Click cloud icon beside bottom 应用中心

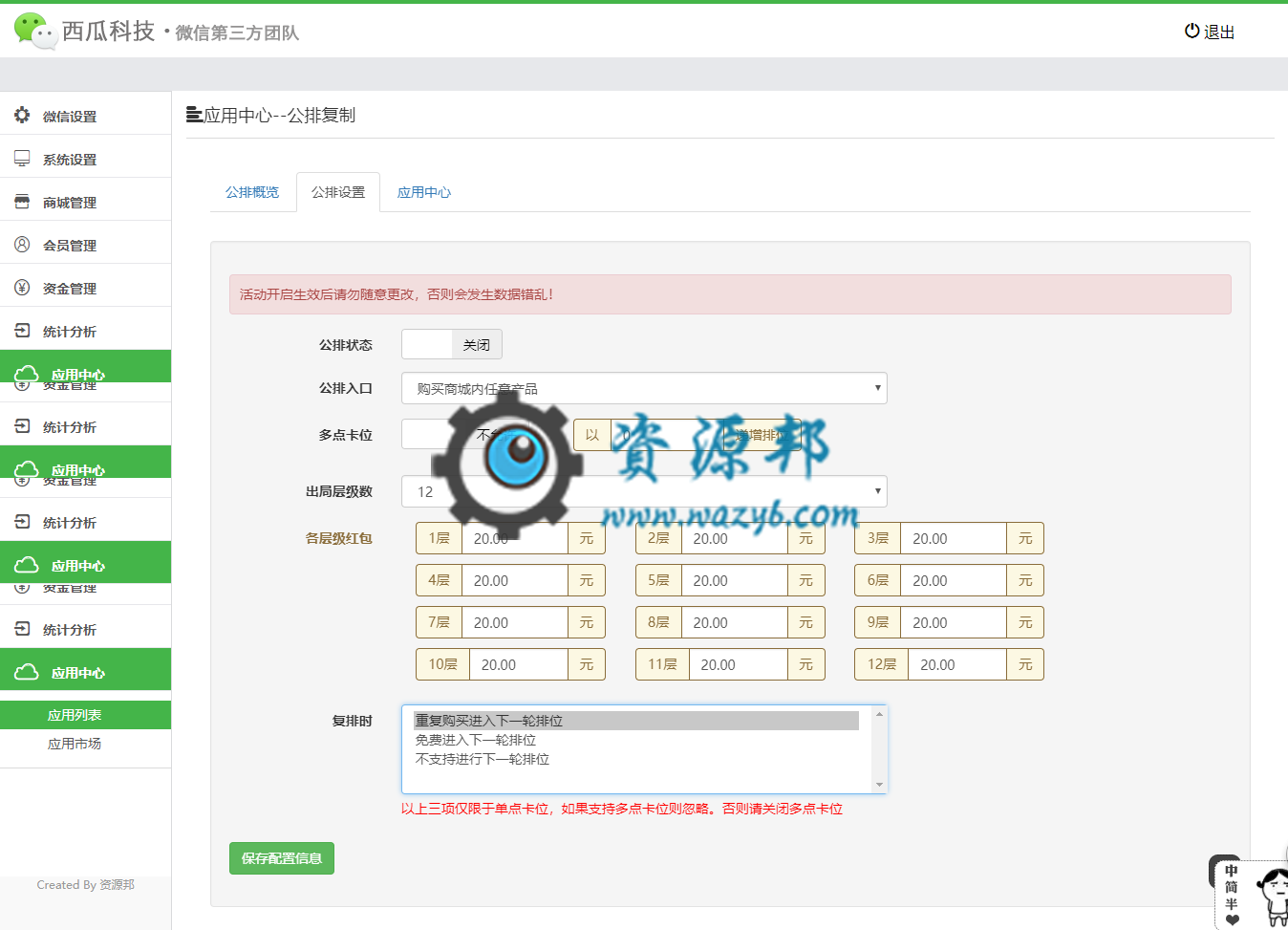click(26, 672)
